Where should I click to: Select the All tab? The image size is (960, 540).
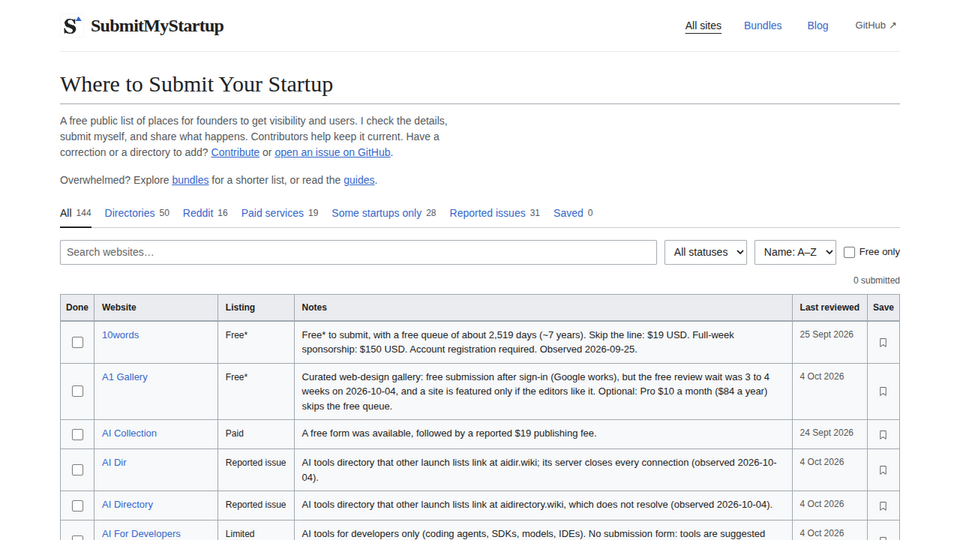(75, 213)
